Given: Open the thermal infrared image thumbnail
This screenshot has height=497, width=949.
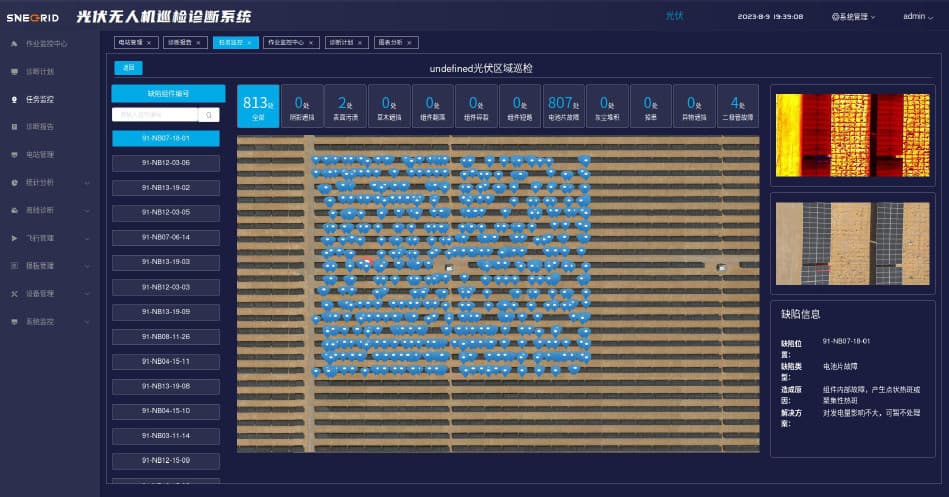Looking at the screenshot, I should 853,136.
